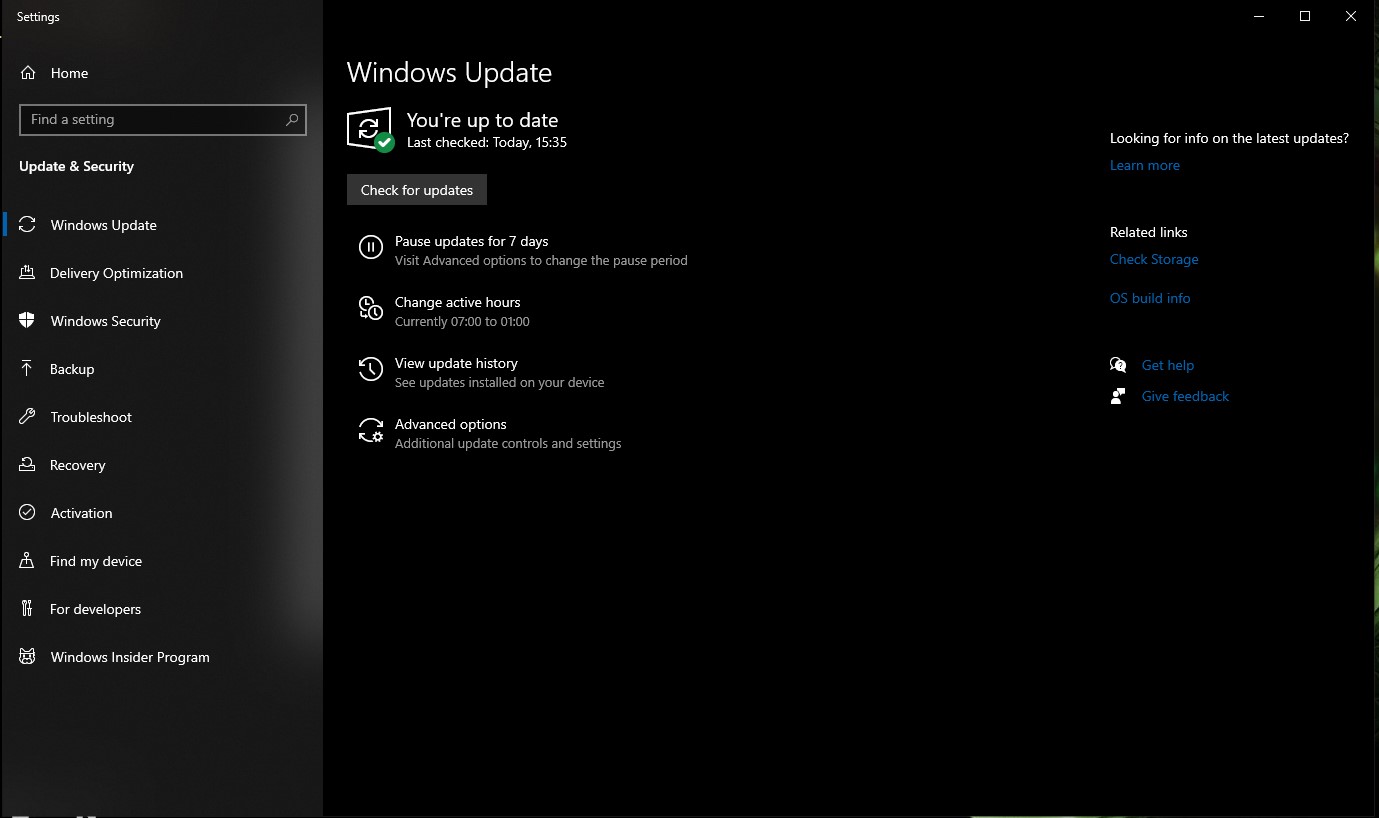1379x818 pixels.
Task: Click the search magnifier icon
Action: [x=291, y=120]
